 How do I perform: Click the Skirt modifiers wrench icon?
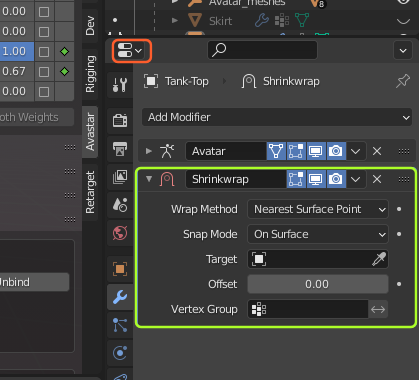click(x=262, y=21)
